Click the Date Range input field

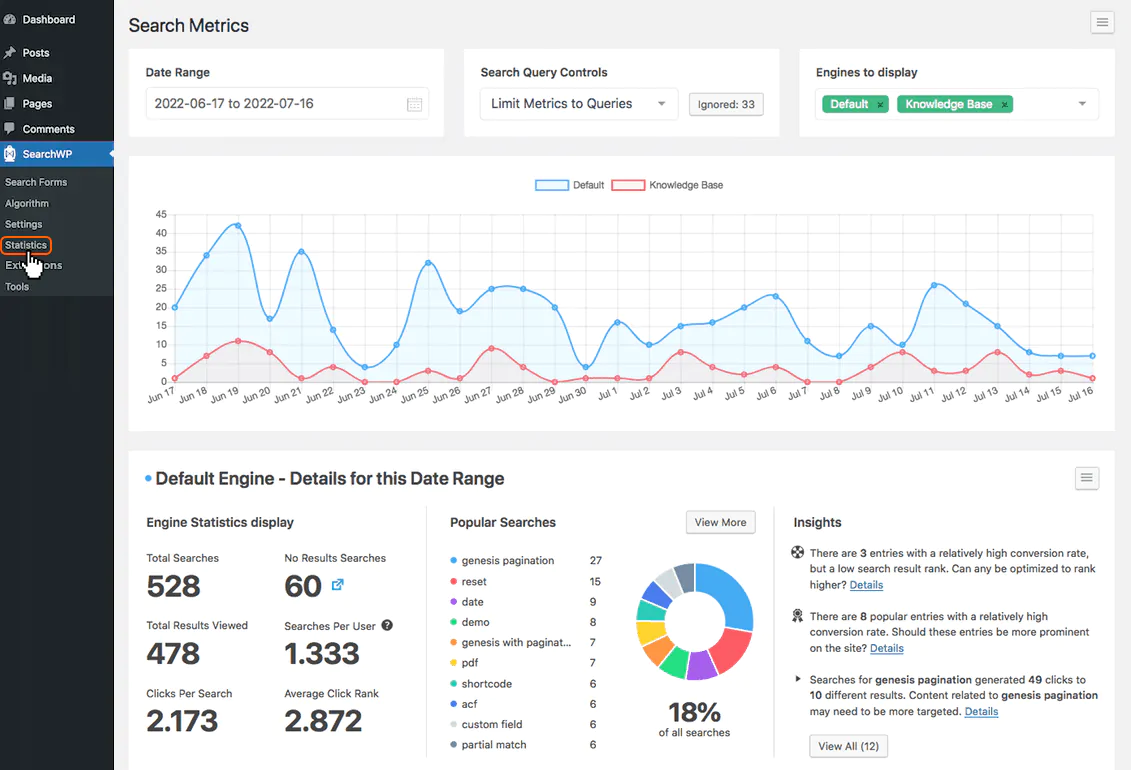tap(287, 104)
